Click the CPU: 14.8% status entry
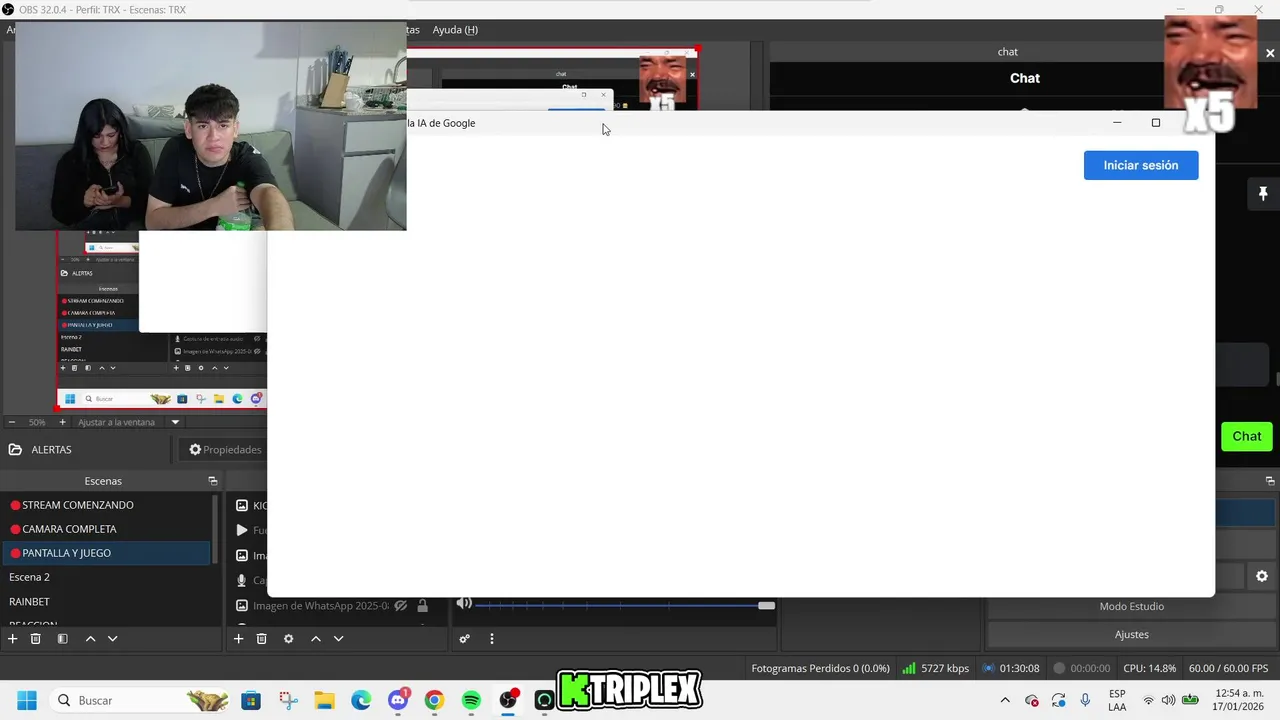The width and height of the screenshot is (1280, 720). point(1149,668)
